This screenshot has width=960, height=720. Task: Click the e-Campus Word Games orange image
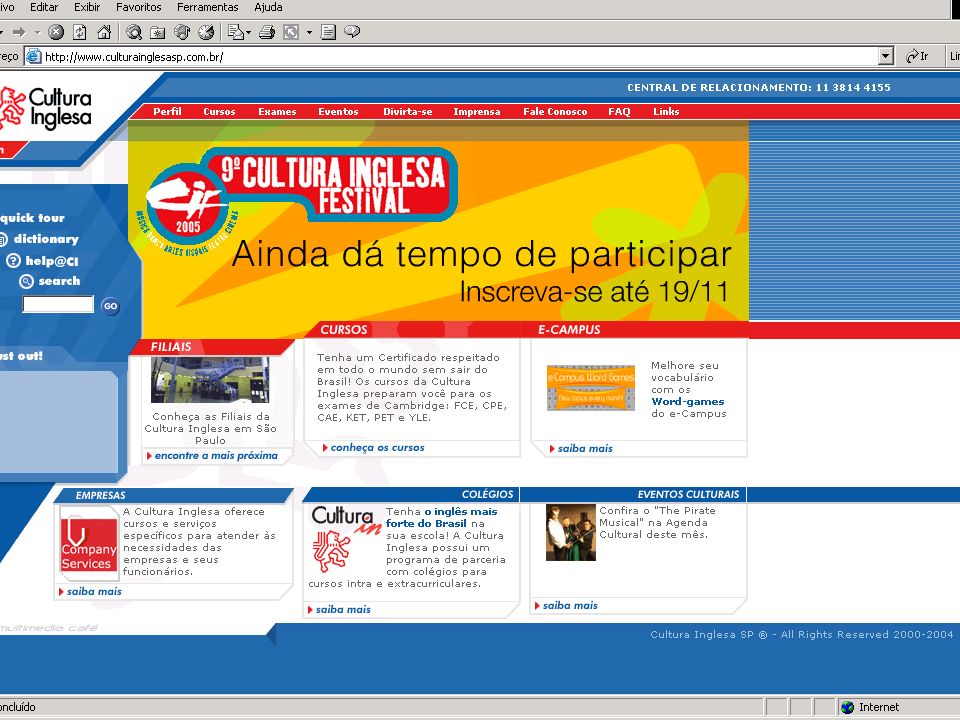point(590,388)
